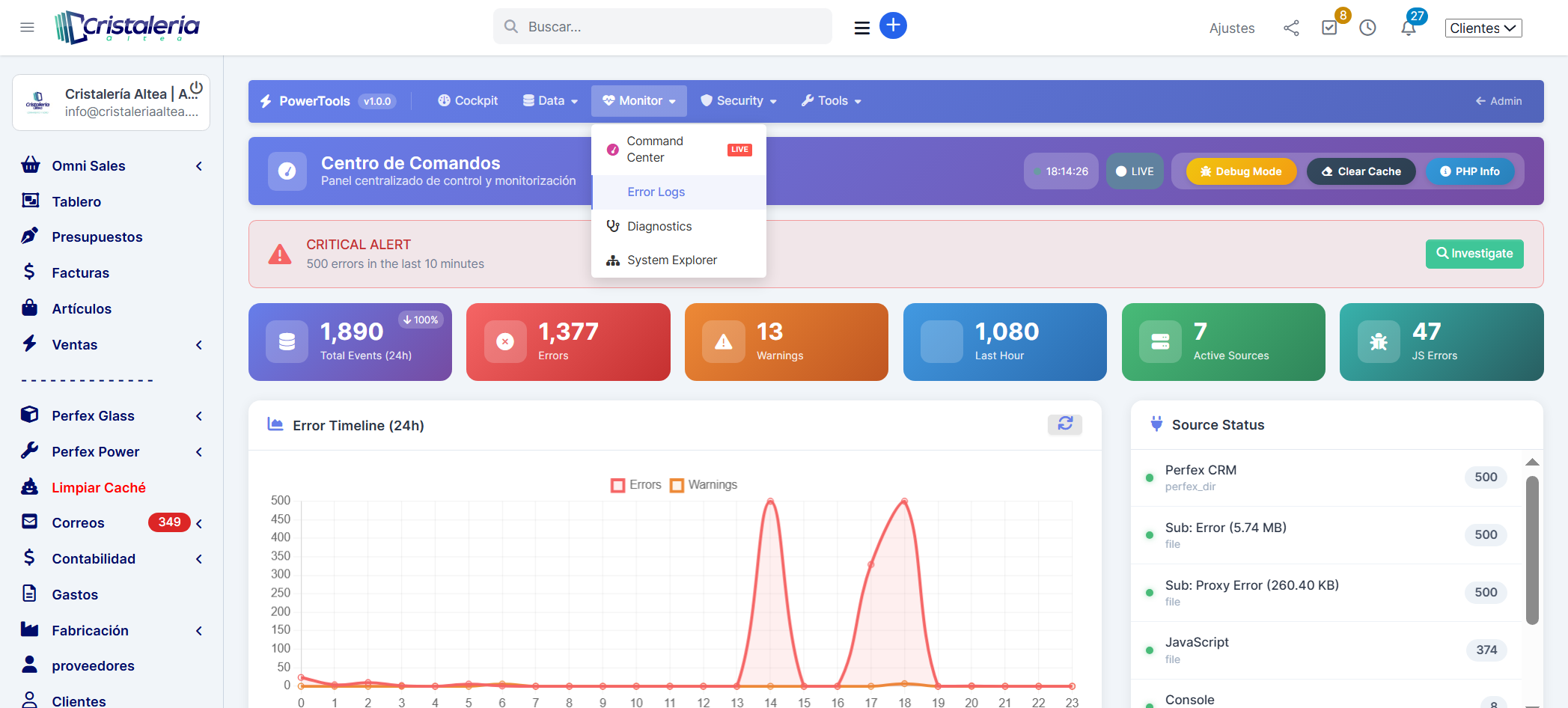Screen dimensions: 1568x708
Task: Choose System Explorer menu item
Action: (671, 260)
